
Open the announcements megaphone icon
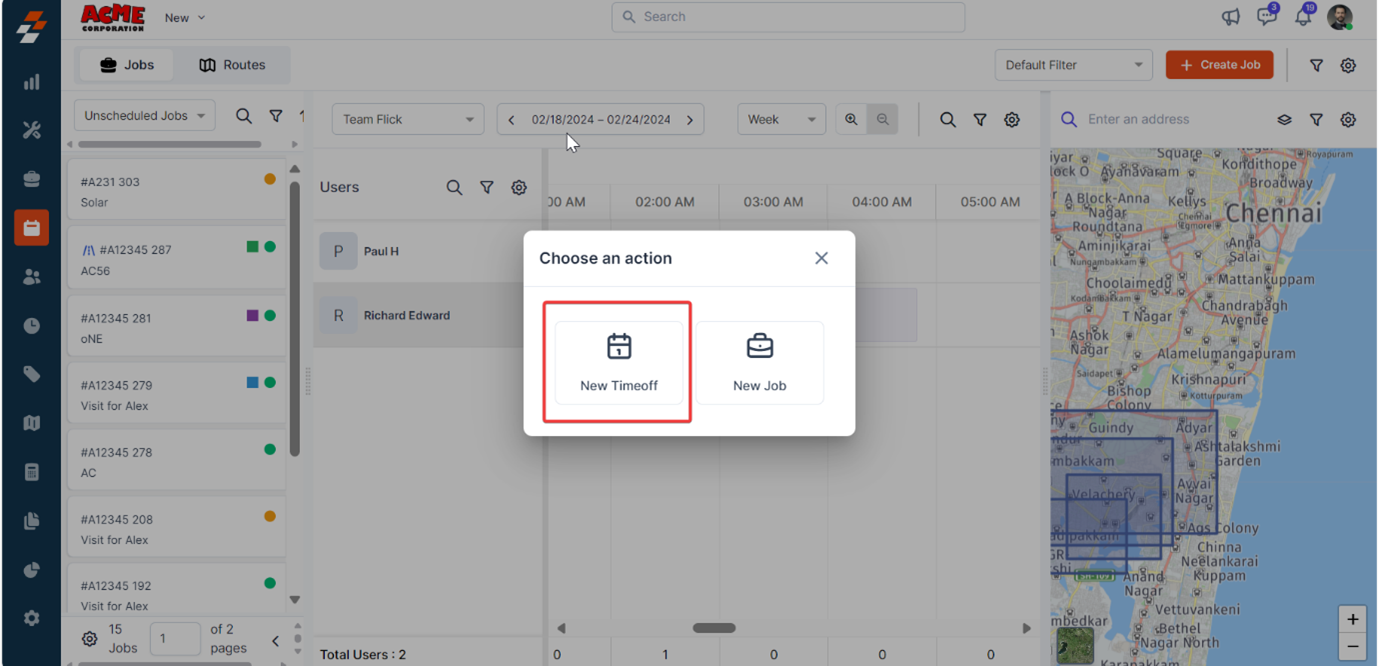pyautogui.click(x=1231, y=17)
